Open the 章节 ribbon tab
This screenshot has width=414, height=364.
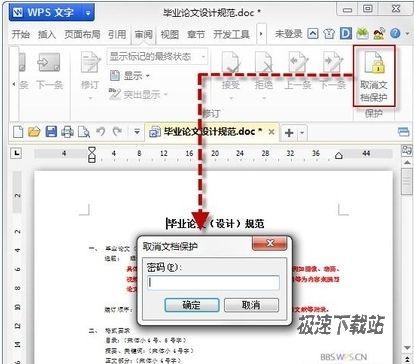196,34
